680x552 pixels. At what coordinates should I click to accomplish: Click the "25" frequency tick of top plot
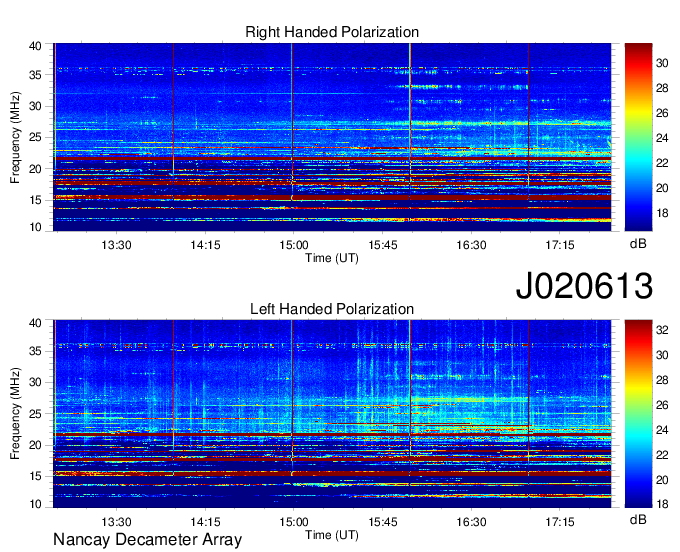tap(36, 137)
